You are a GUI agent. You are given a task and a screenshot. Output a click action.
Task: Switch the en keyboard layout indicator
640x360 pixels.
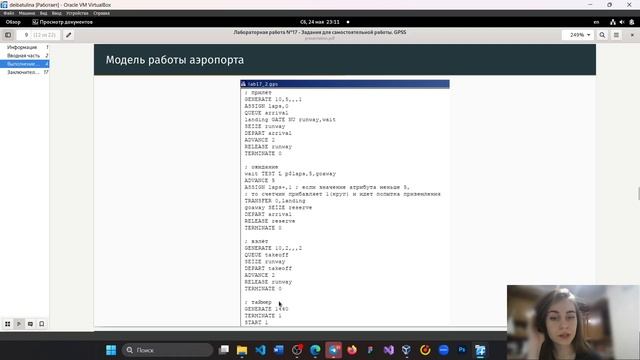point(596,22)
